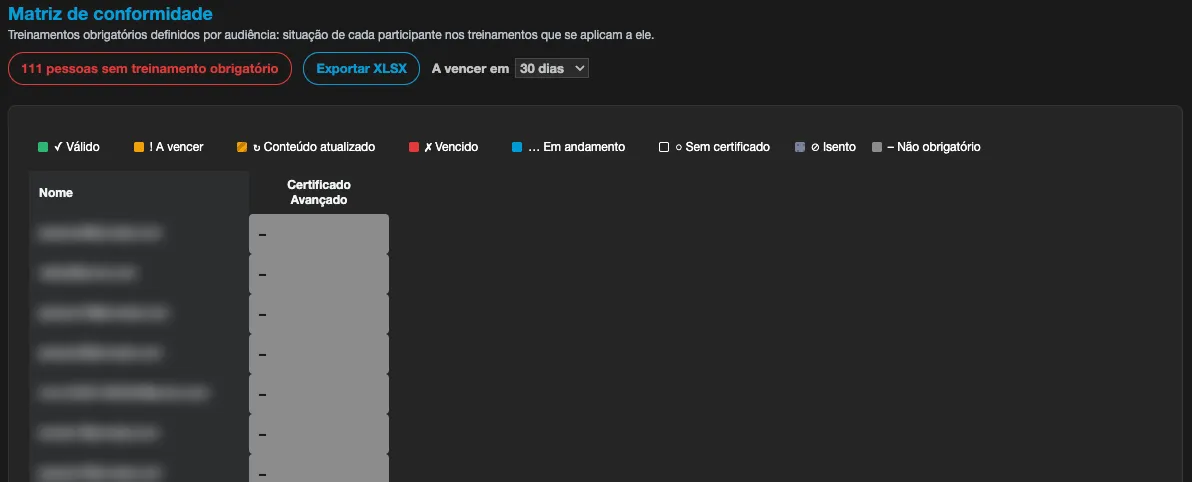Click the Válido legend label
Viewport: 1192px width, 482px height.
[77, 147]
